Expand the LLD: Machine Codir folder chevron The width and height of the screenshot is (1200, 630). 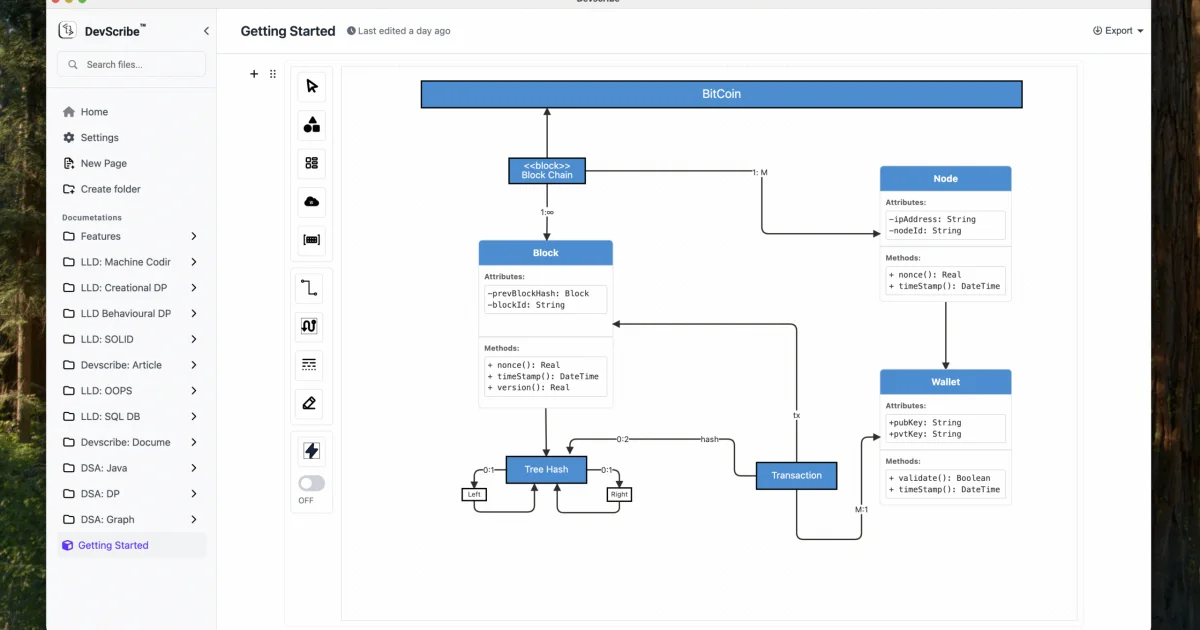(x=193, y=262)
